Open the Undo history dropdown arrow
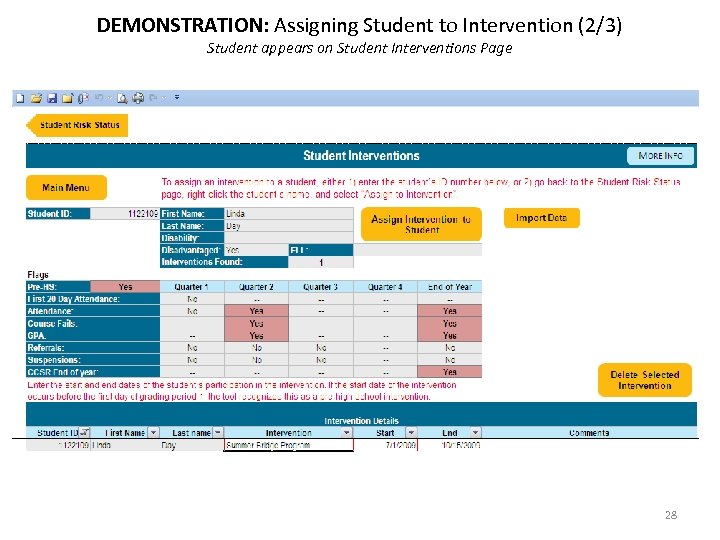This screenshot has width=720, height=540. pyautogui.click(x=109, y=98)
